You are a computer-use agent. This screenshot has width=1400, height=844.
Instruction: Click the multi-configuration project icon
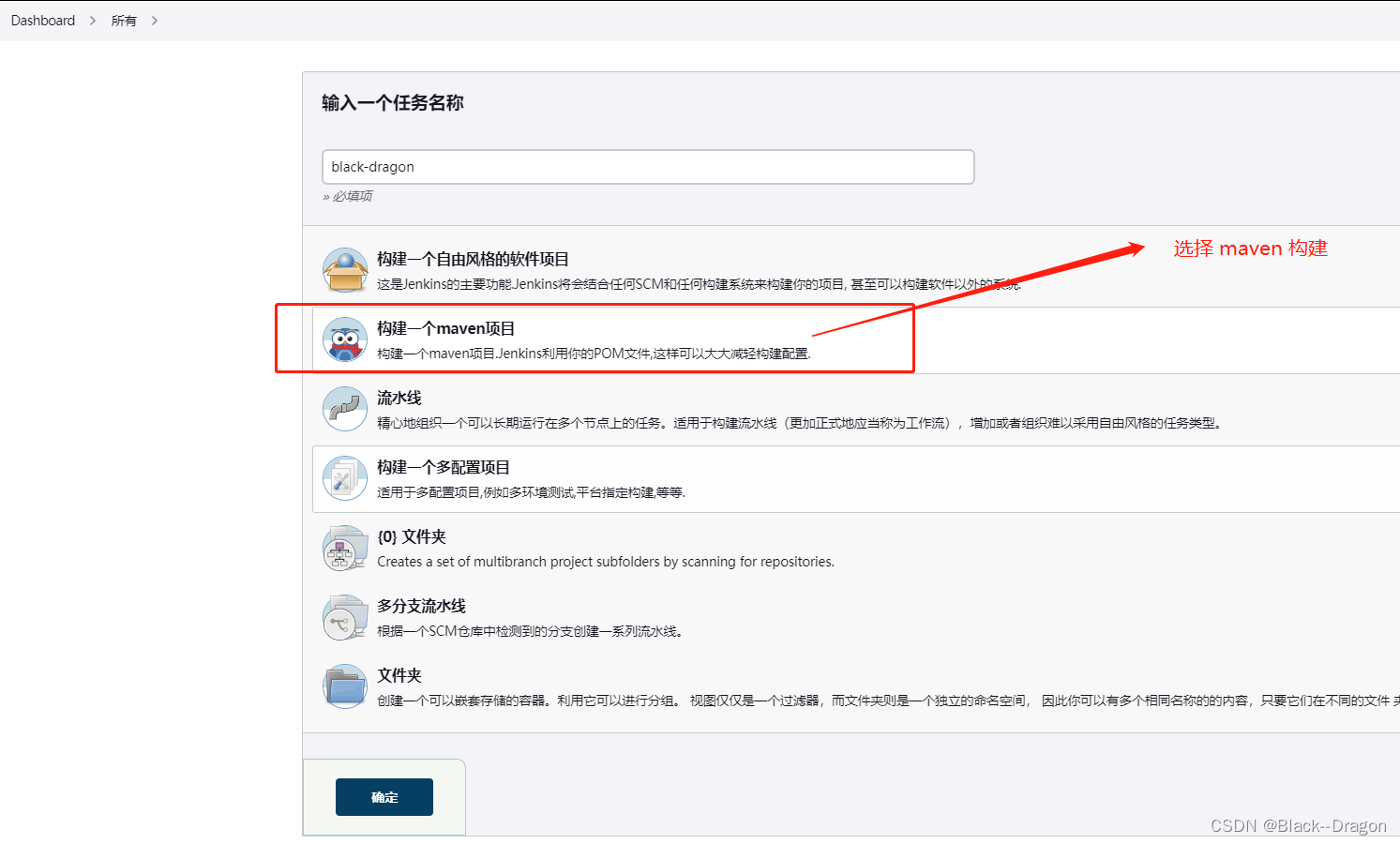(x=344, y=477)
